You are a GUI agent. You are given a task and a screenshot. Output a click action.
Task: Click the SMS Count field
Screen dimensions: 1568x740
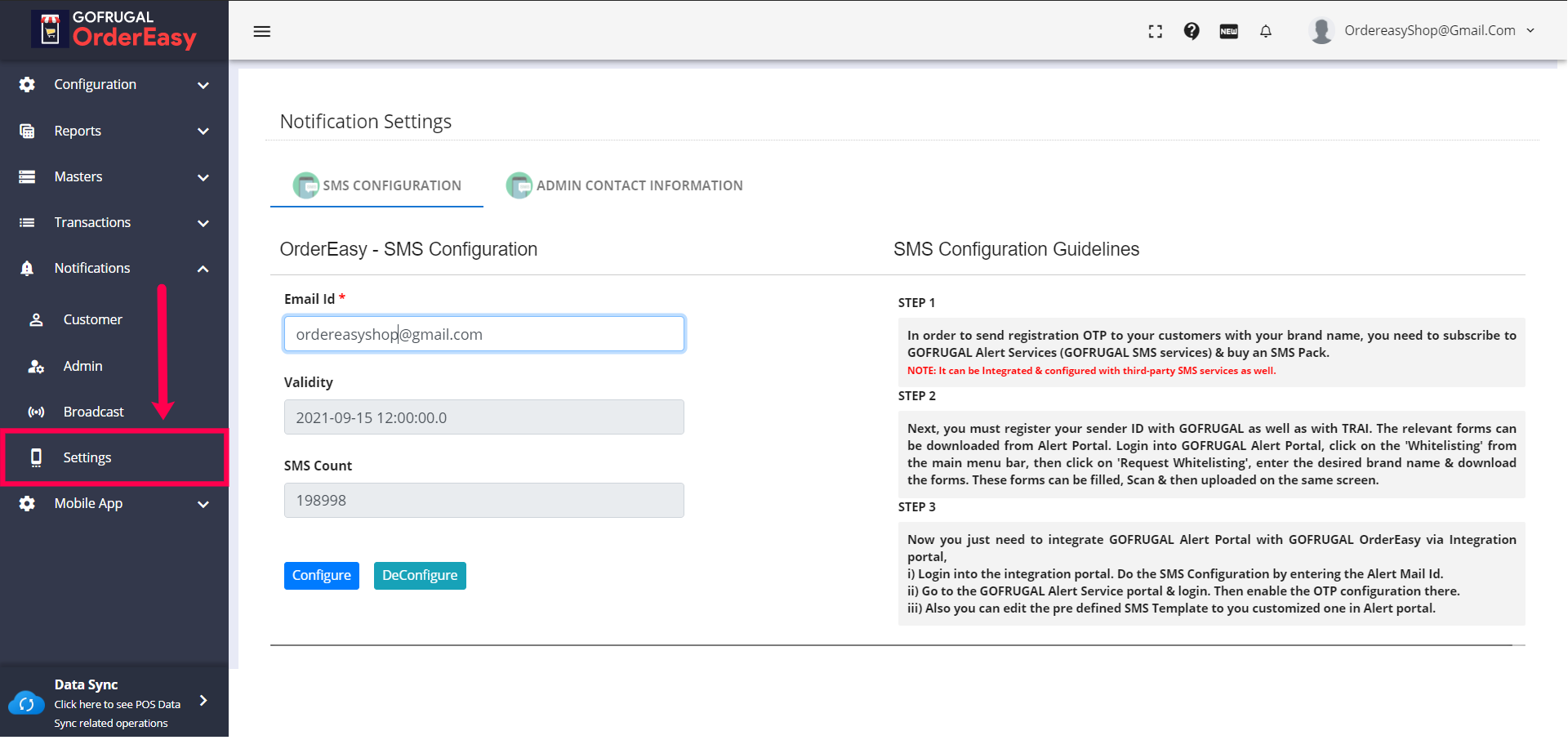point(484,500)
